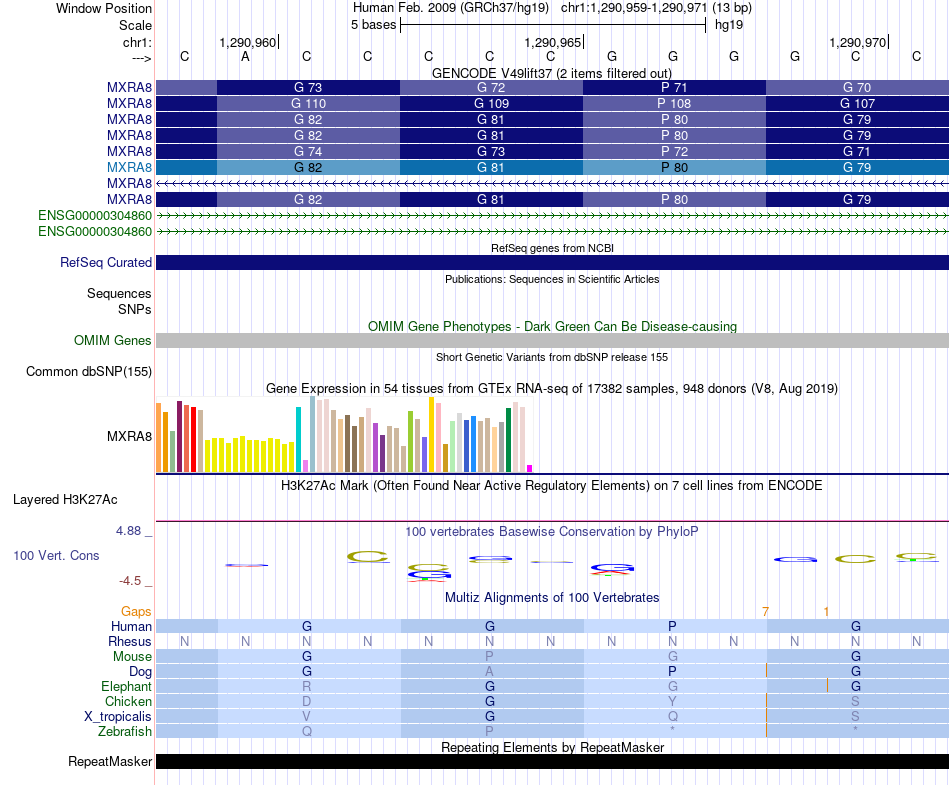Open Publications: Sequences in Scientific Articles title
950x785 pixels.
[x=552, y=279]
